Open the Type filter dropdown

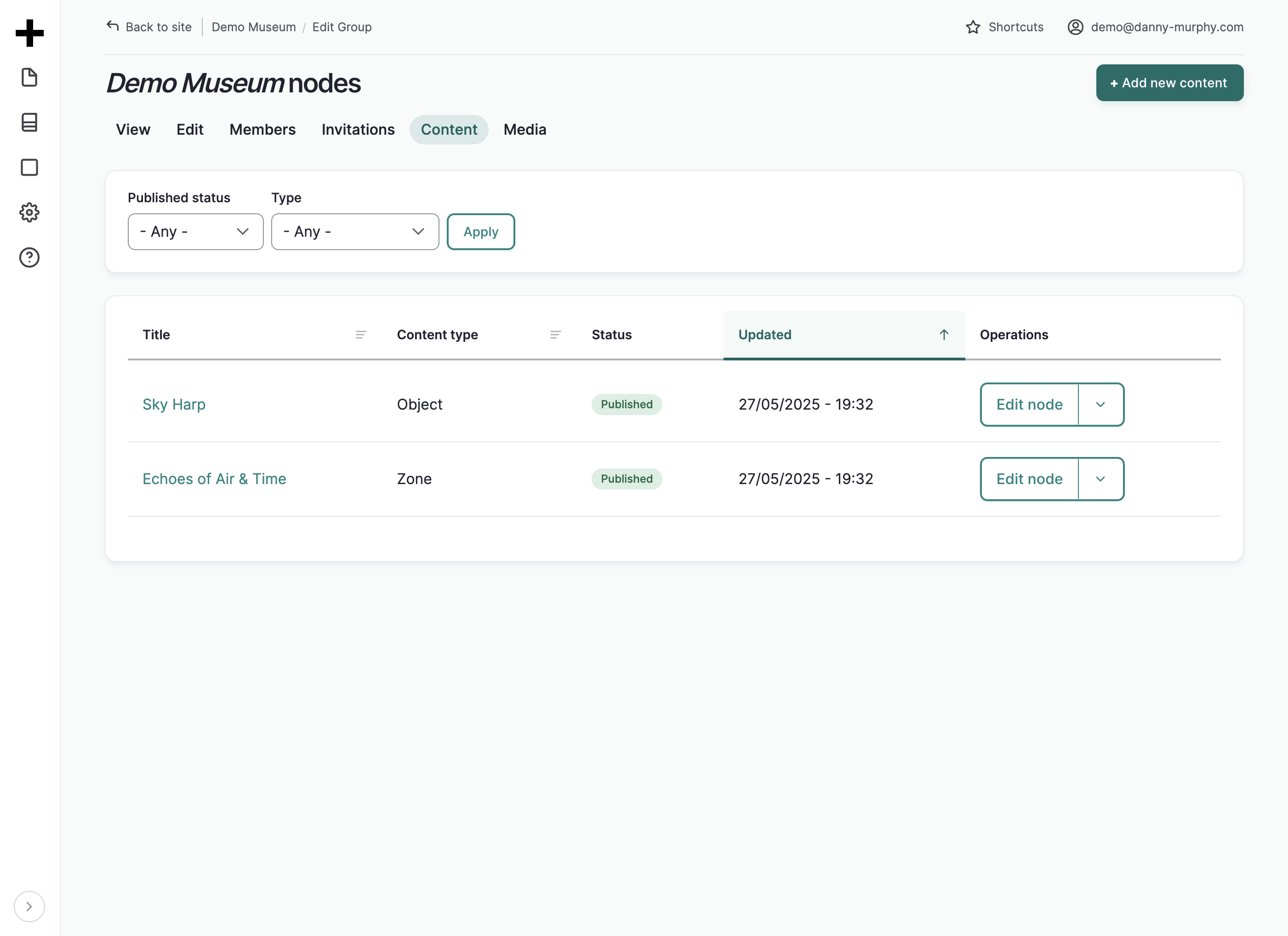[x=355, y=232]
